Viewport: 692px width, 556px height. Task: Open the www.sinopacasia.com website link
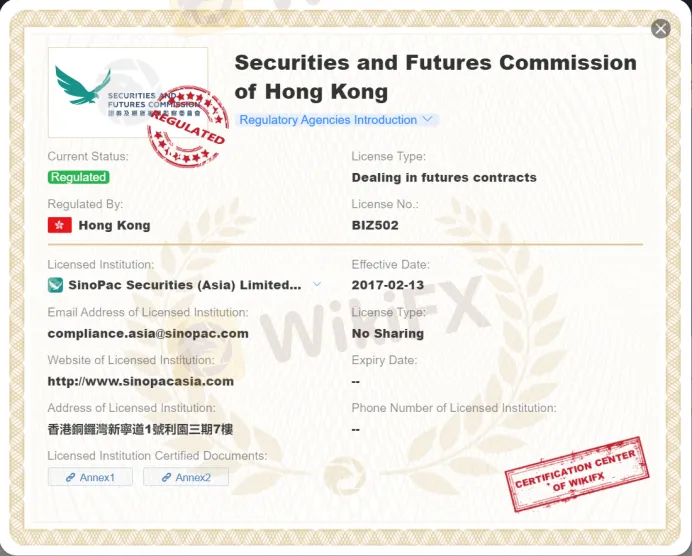pyautogui.click(x=141, y=381)
